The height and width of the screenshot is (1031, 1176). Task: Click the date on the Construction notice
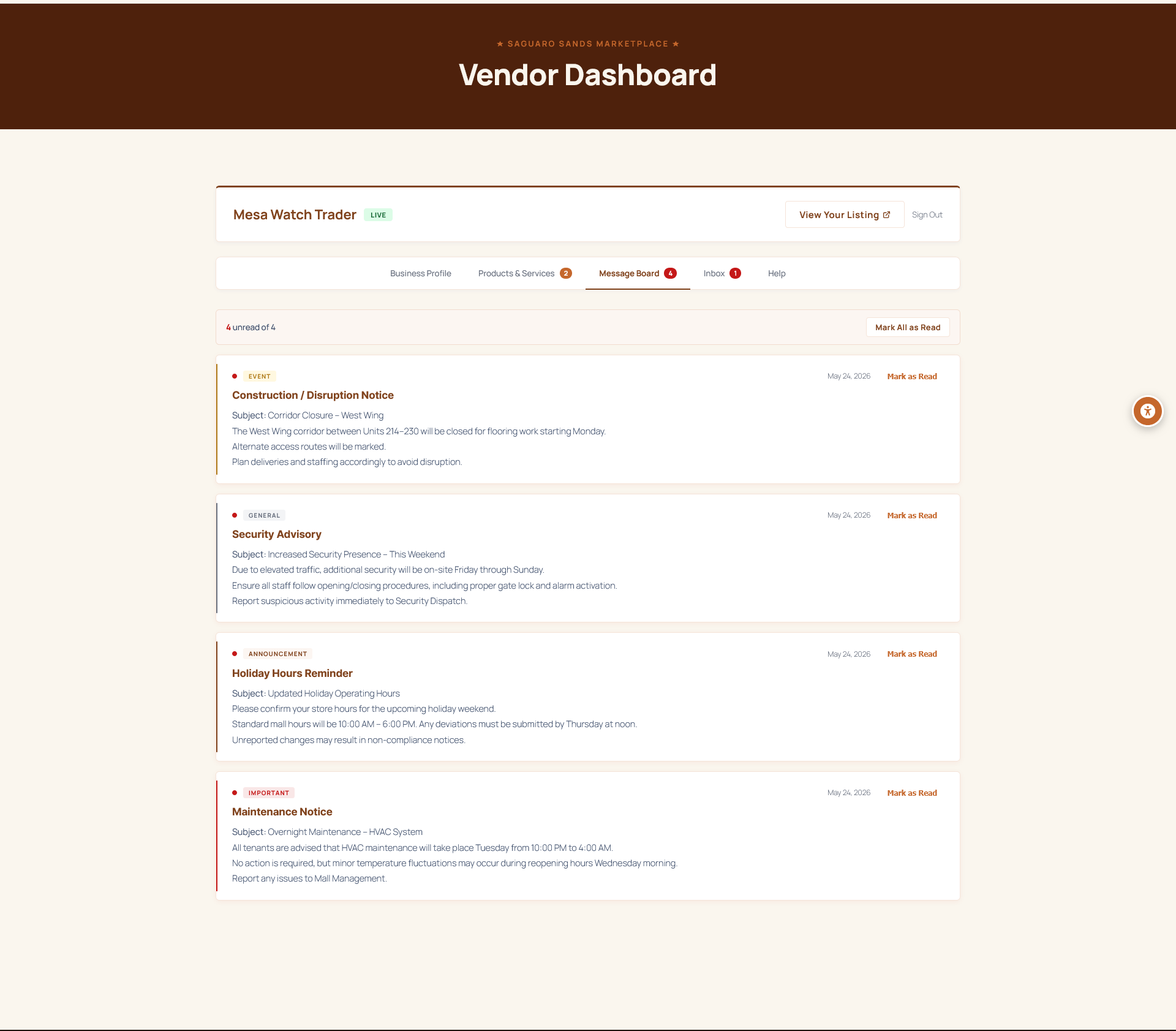point(849,376)
